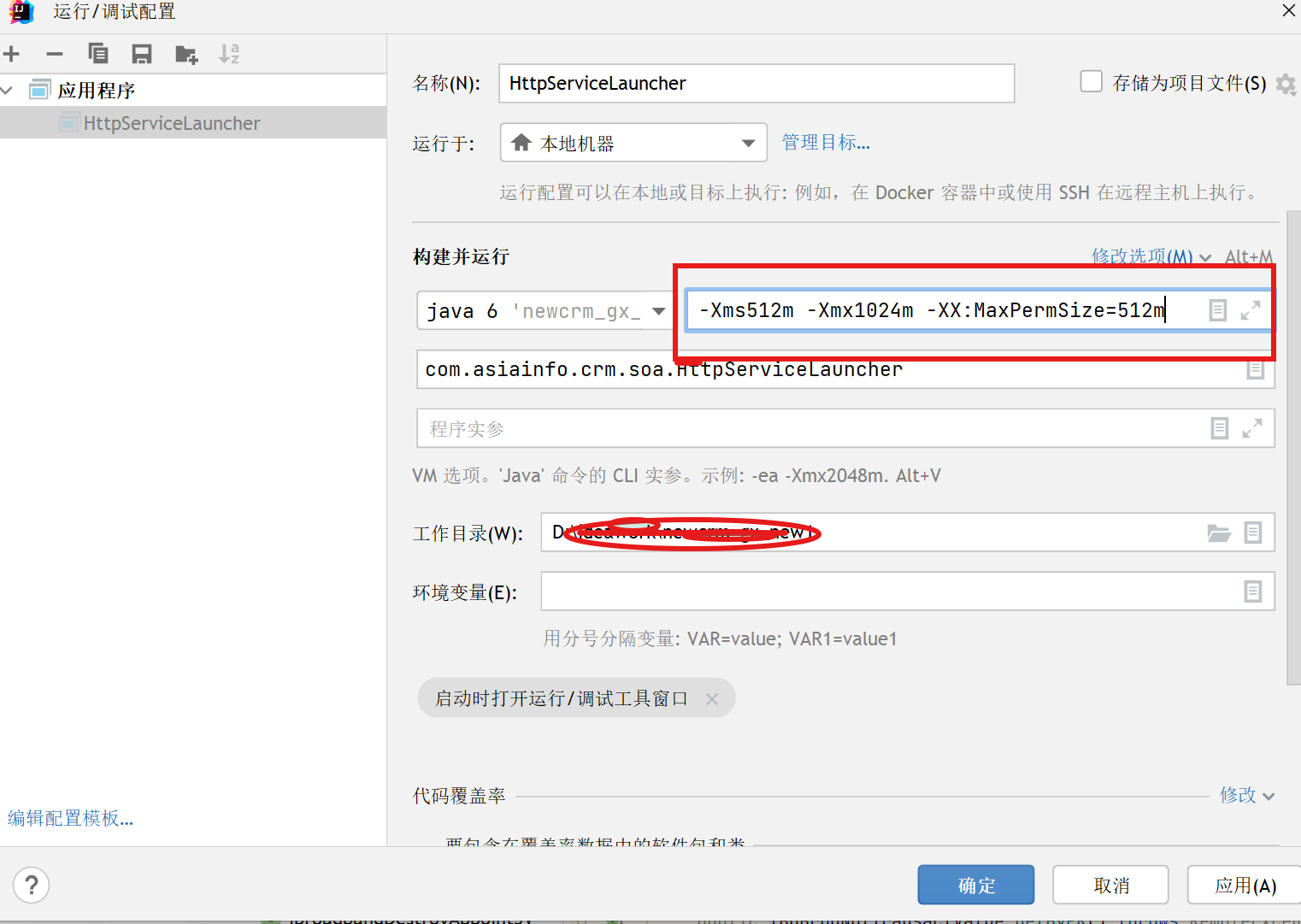Remove 启动时打开运行/调试工具窗口 option
The image size is (1301, 924).
(712, 697)
